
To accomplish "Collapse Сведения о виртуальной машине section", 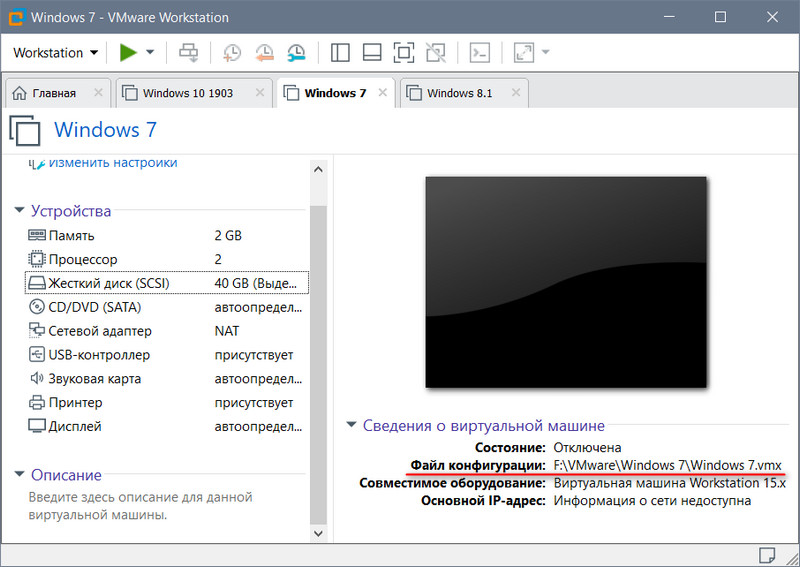I will coord(351,424).
